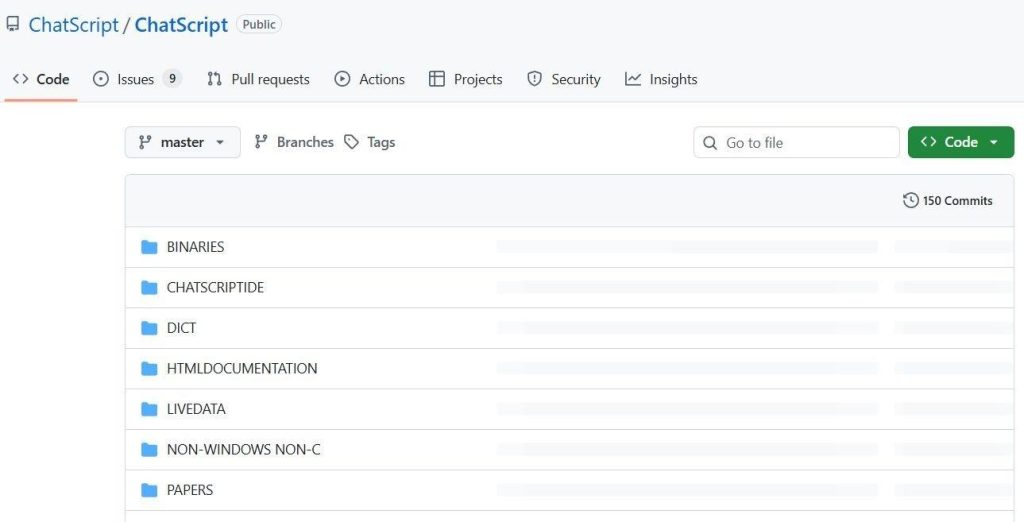The width and height of the screenshot is (1024, 522).
Task: Click the repository icon beside ChatScript owner
Action: pyautogui.click(x=13, y=25)
